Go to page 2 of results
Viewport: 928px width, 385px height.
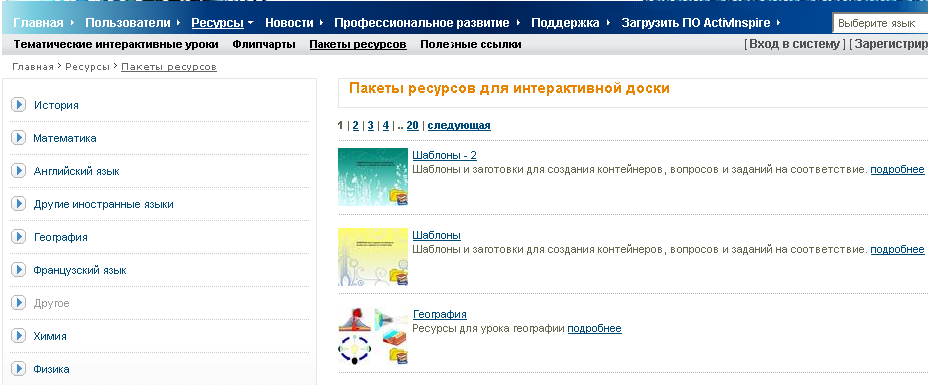tap(356, 125)
